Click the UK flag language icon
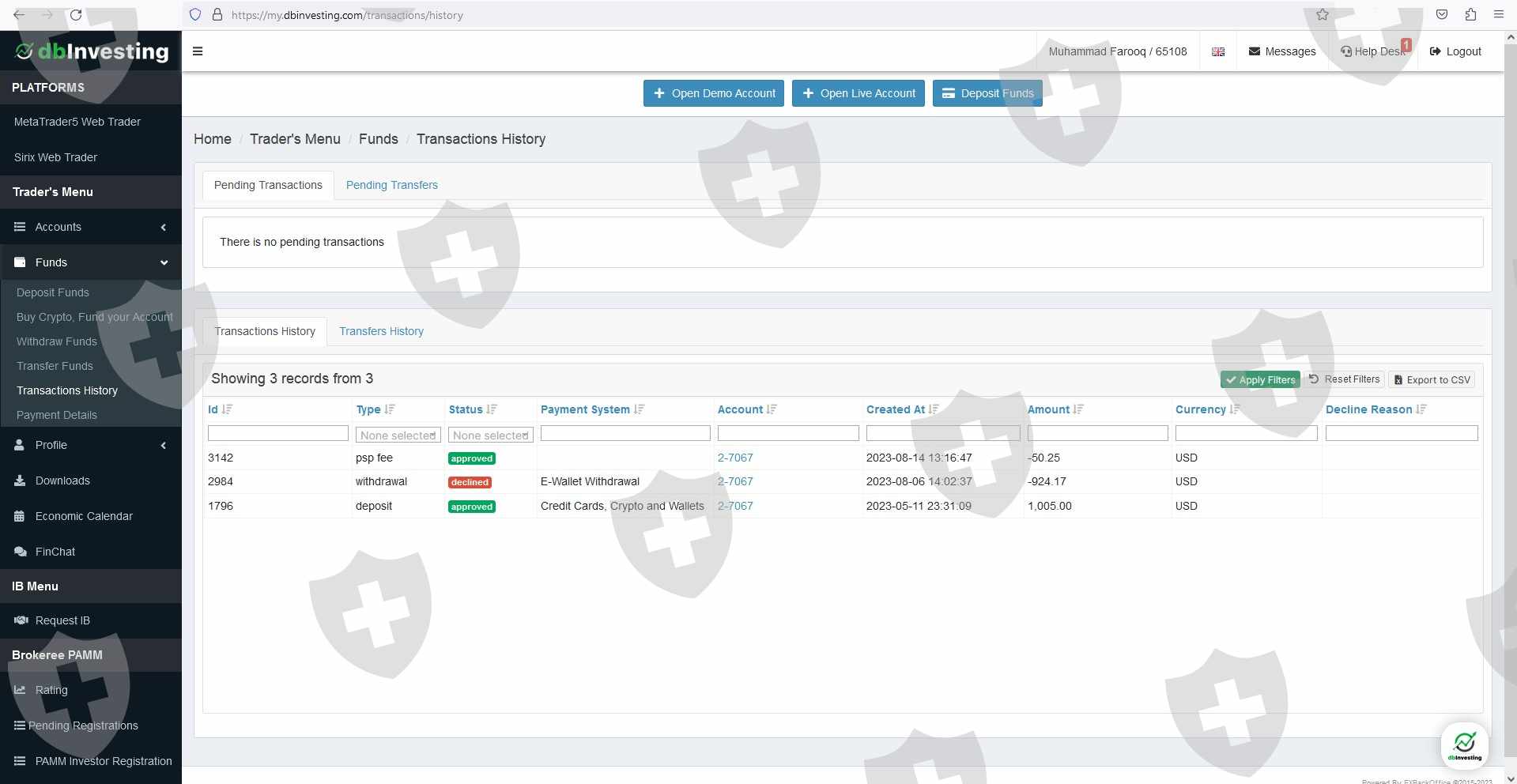 click(x=1218, y=51)
